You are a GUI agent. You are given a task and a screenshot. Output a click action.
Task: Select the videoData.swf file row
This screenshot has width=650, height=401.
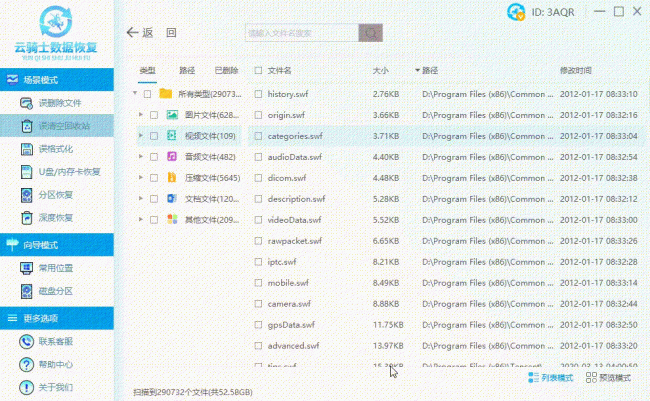point(446,220)
